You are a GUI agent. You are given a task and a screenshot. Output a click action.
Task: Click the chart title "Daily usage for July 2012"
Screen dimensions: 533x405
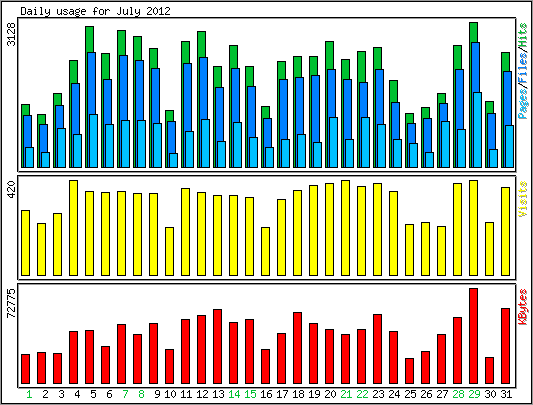pyautogui.click(x=95, y=11)
